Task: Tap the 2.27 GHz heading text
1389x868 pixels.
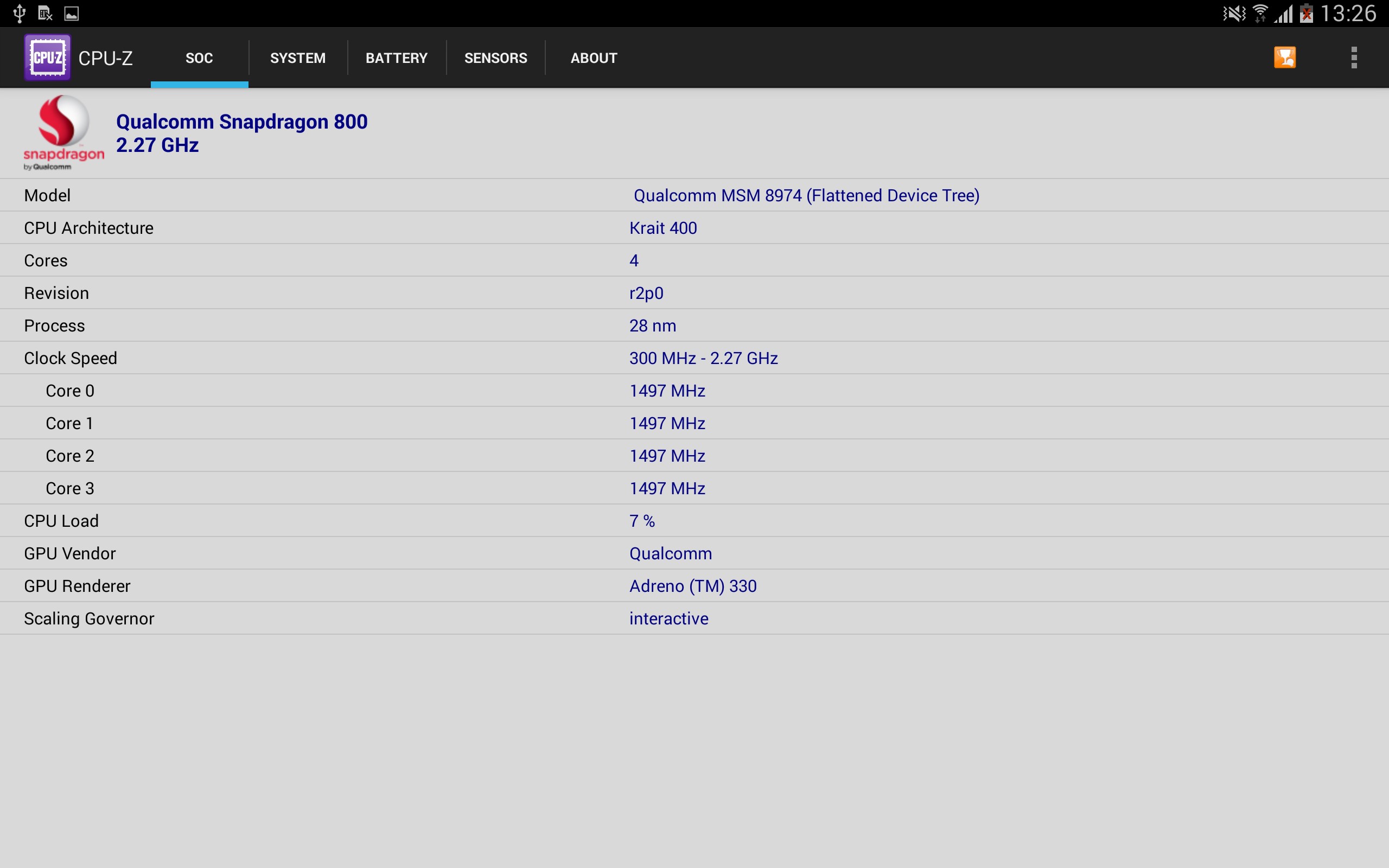Action: (x=157, y=145)
